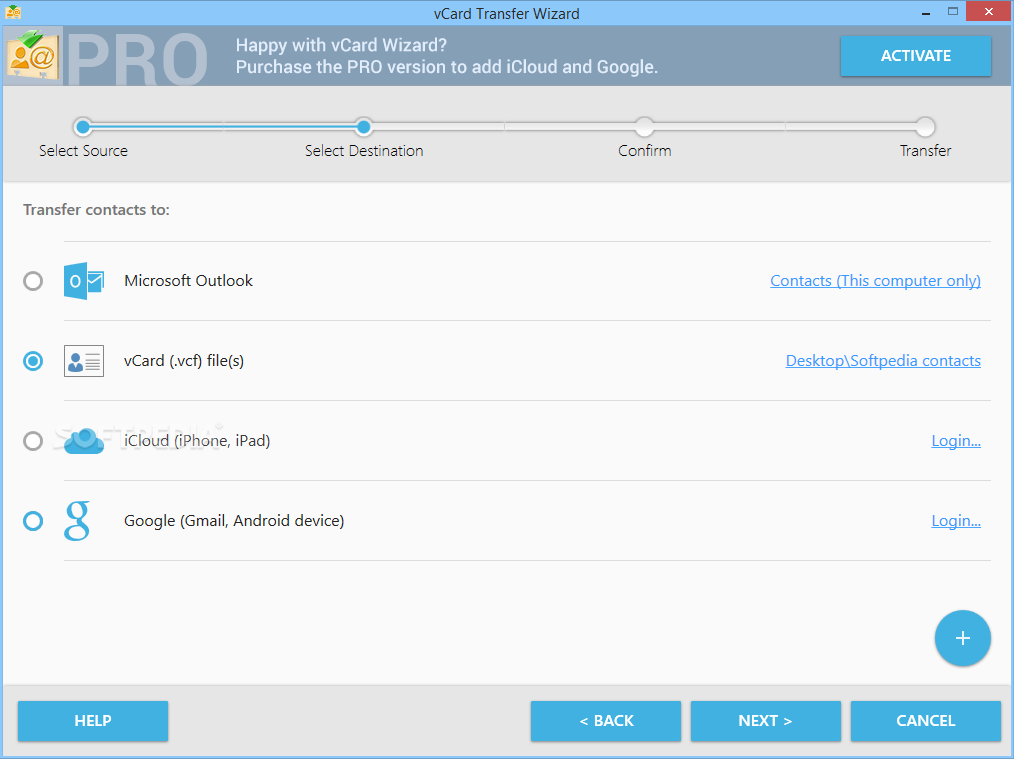
Task: Open the Desktop\Softpedia contacts link
Action: tap(883, 361)
